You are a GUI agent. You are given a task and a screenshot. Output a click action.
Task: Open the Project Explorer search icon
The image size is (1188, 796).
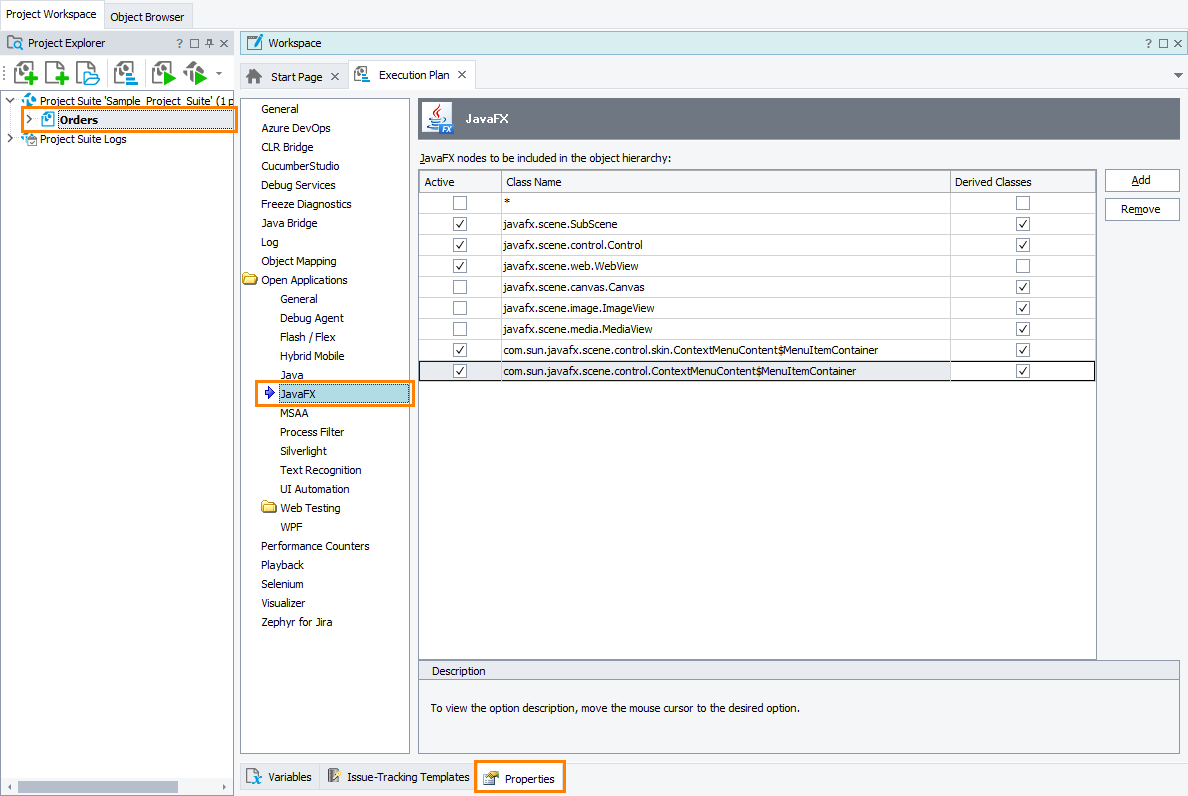click(x=14, y=43)
